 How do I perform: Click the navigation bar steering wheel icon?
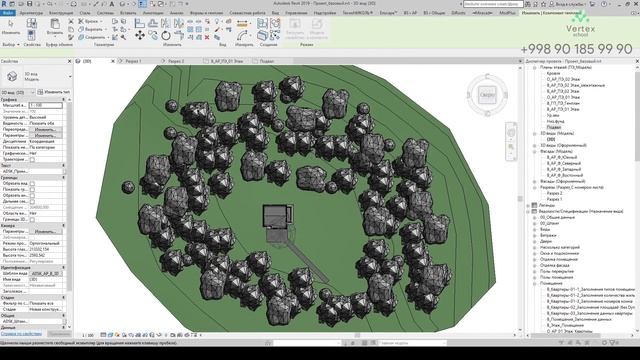(x=511, y=133)
